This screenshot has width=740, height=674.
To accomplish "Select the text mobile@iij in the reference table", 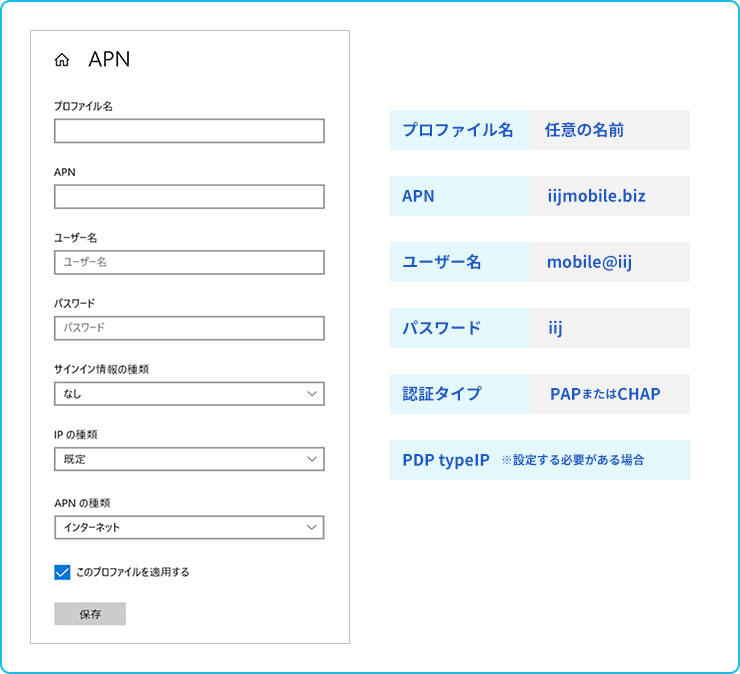I will click(589, 262).
